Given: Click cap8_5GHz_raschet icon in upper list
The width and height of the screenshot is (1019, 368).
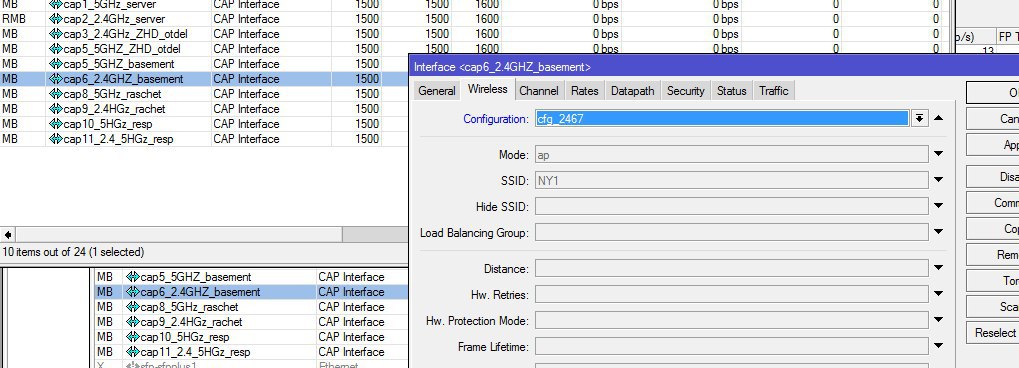Looking at the screenshot, I should 56,94.
